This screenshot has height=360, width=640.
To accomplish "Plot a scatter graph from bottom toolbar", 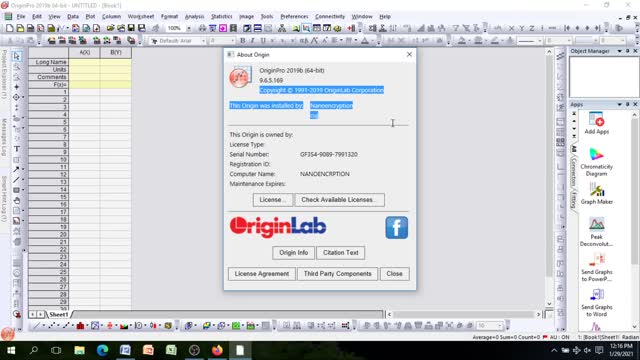I will pos(52,325).
